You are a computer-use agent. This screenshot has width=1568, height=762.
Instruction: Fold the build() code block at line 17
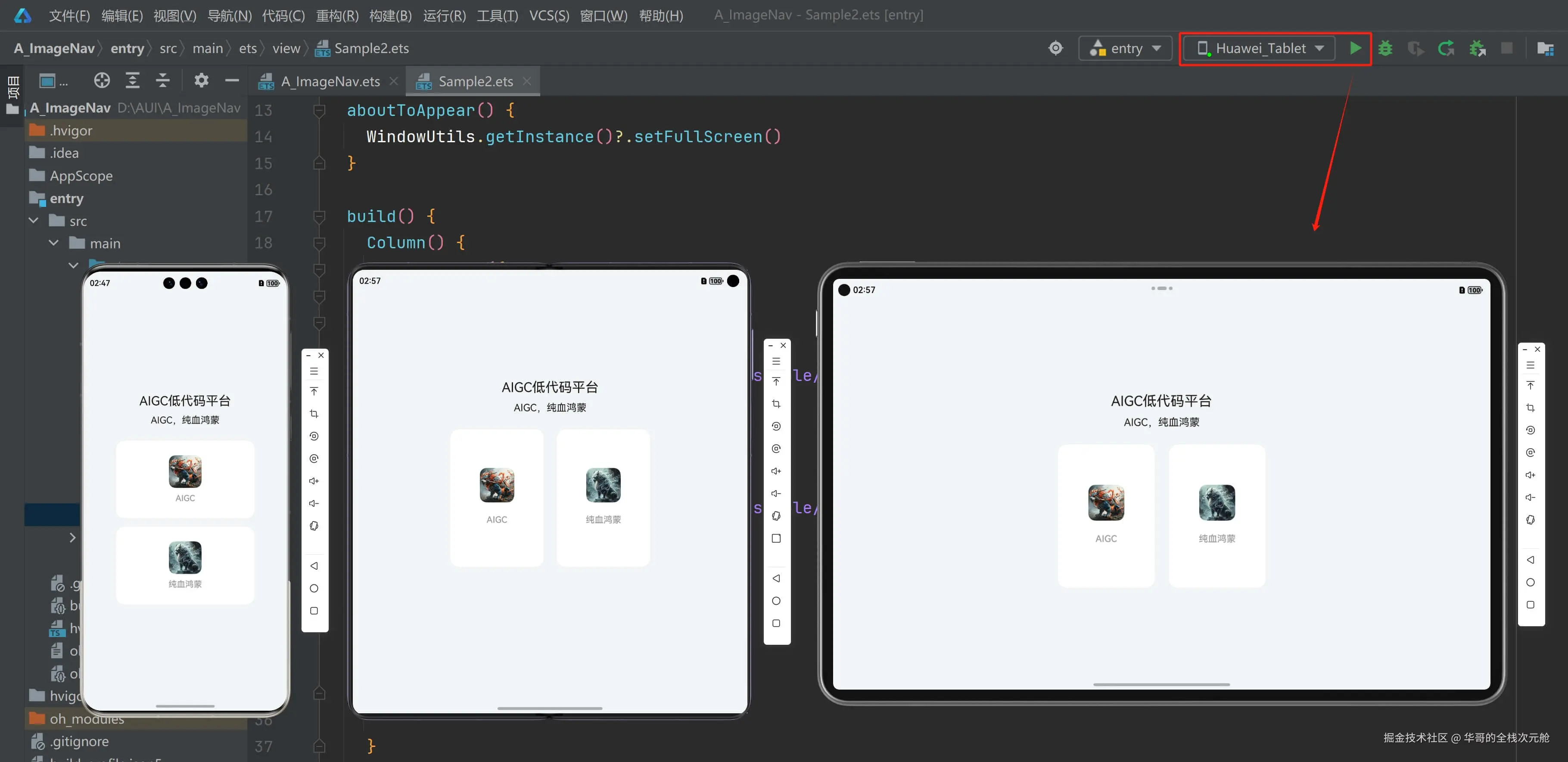[319, 216]
